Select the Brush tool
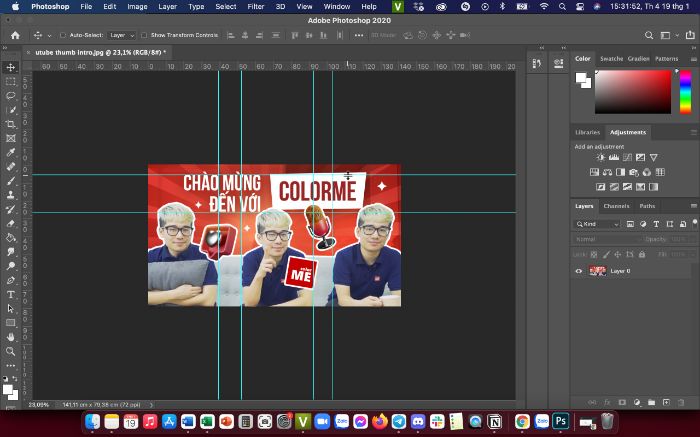The height and width of the screenshot is (437, 700). (11, 181)
